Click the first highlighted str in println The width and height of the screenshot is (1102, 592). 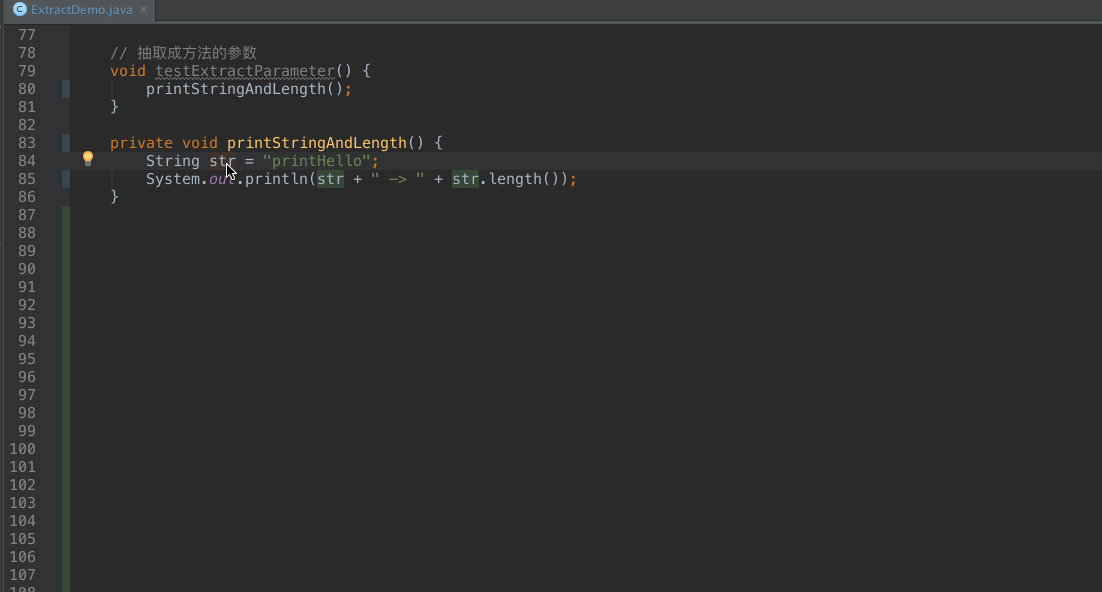coord(330,179)
